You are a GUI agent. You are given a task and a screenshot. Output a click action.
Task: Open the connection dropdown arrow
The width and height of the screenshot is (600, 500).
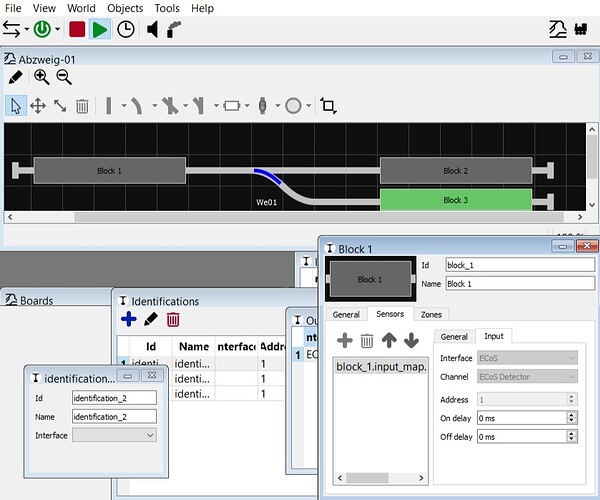pos(26,29)
